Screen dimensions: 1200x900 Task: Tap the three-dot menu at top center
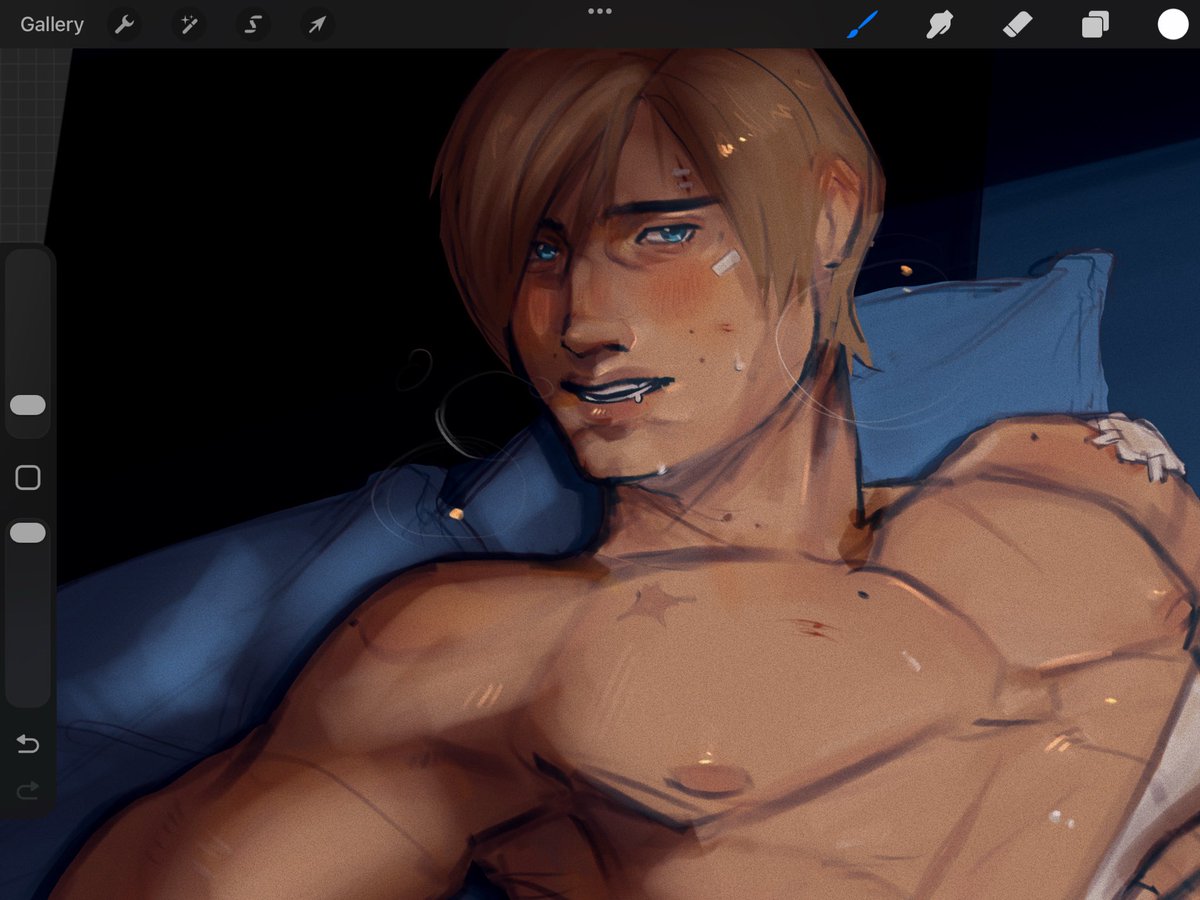click(600, 11)
